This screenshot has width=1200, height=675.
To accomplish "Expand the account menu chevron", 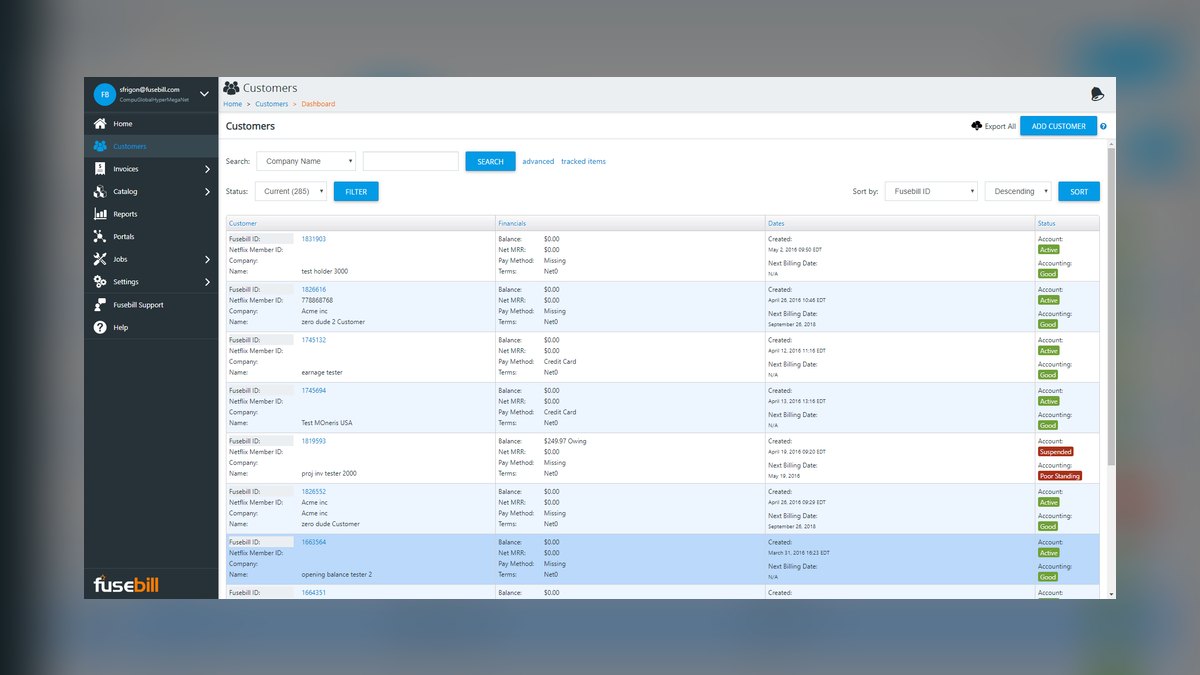I will click(x=204, y=94).
